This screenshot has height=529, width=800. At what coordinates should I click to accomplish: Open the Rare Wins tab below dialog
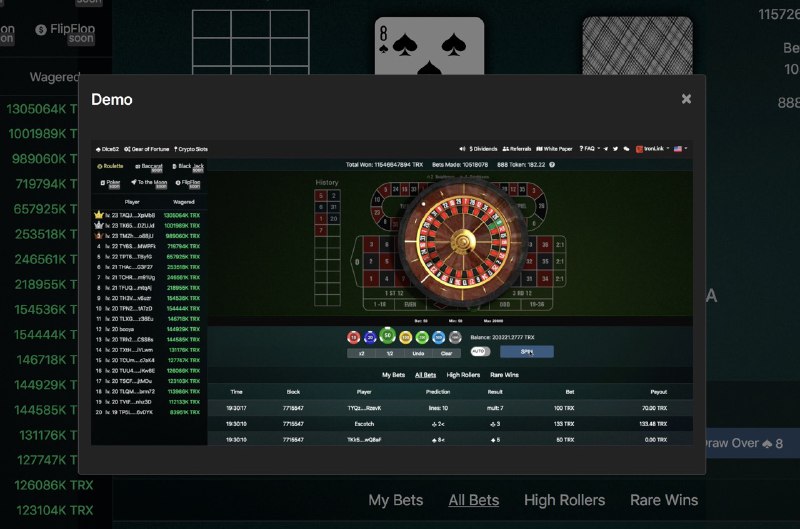pyautogui.click(x=664, y=500)
